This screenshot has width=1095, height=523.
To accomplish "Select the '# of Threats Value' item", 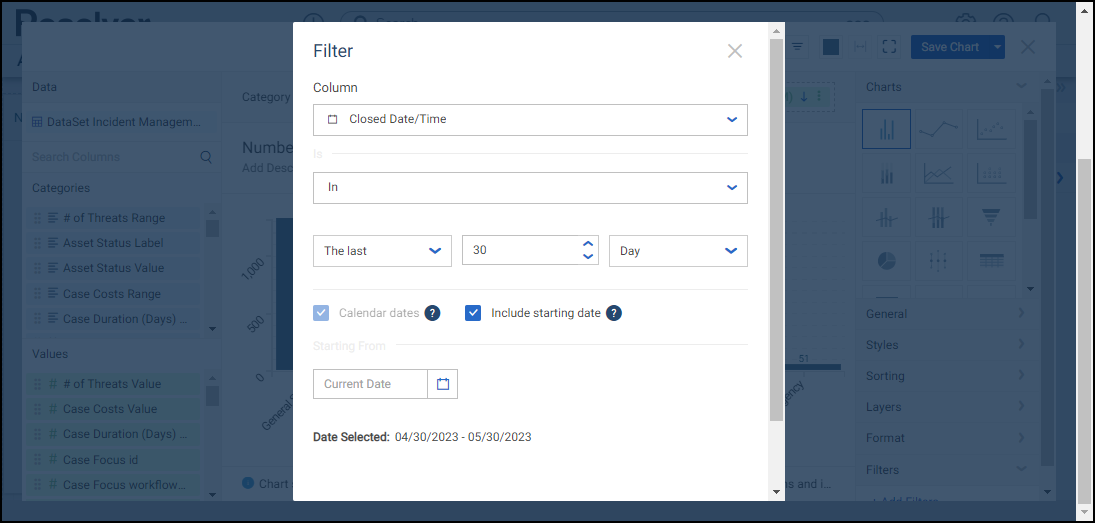I will [114, 384].
